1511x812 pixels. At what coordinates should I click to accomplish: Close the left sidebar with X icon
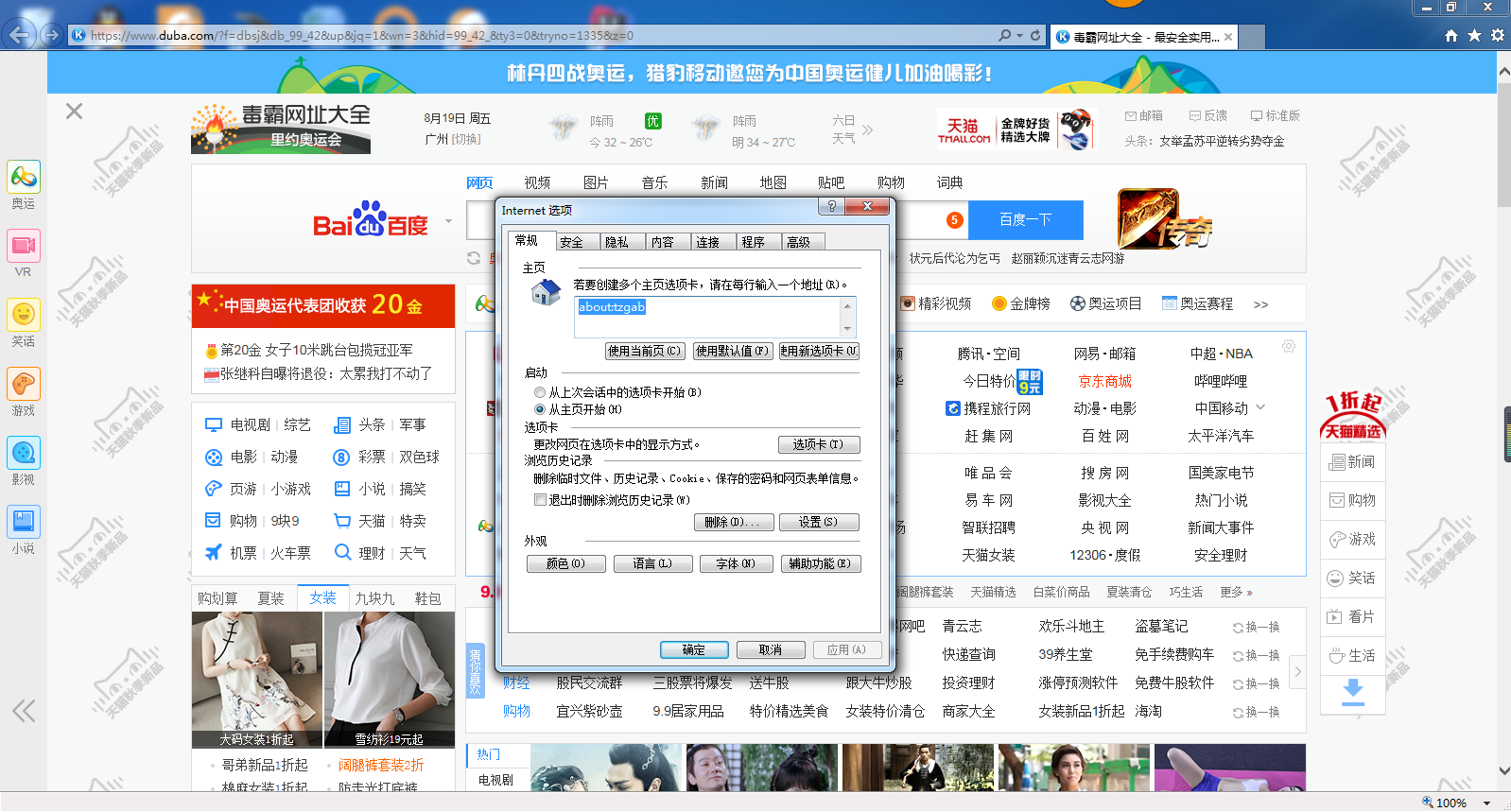click(74, 112)
